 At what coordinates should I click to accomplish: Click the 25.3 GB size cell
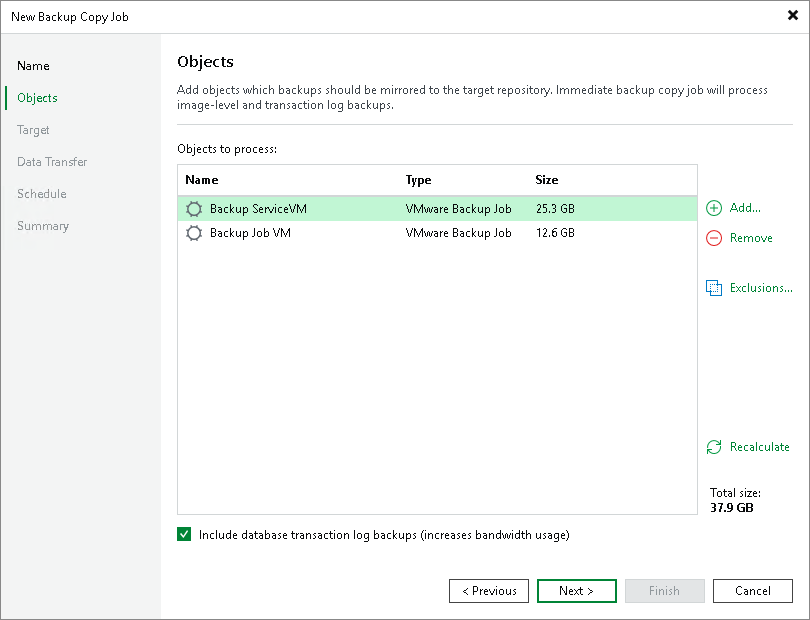coord(555,209)
